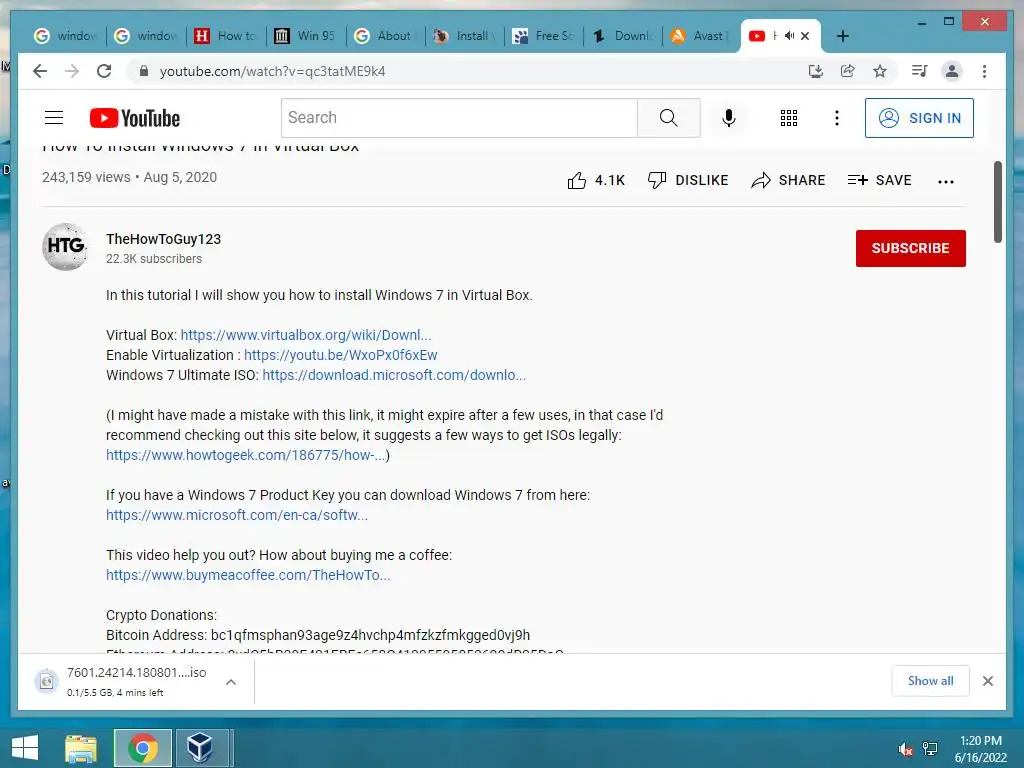Switch to the 'Install' tab
Viewport: 1024px width, 768px height.
pos(465,36)
